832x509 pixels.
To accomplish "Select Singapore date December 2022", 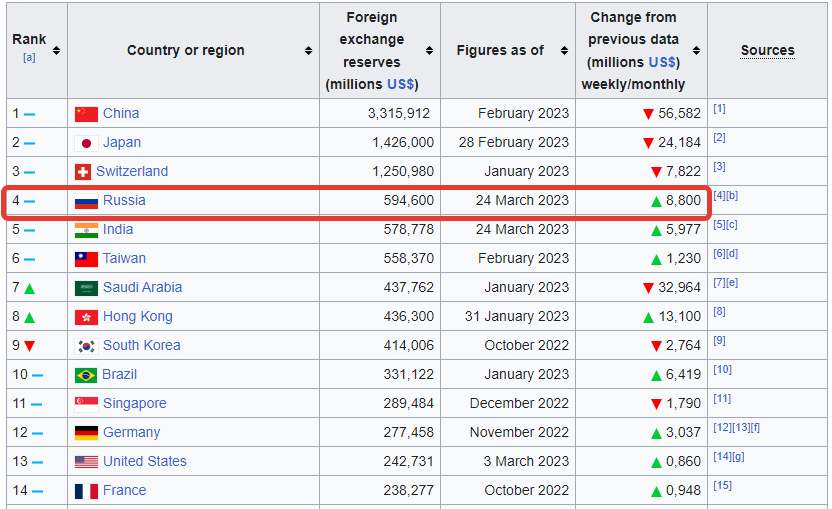I will tap(519, 404).
